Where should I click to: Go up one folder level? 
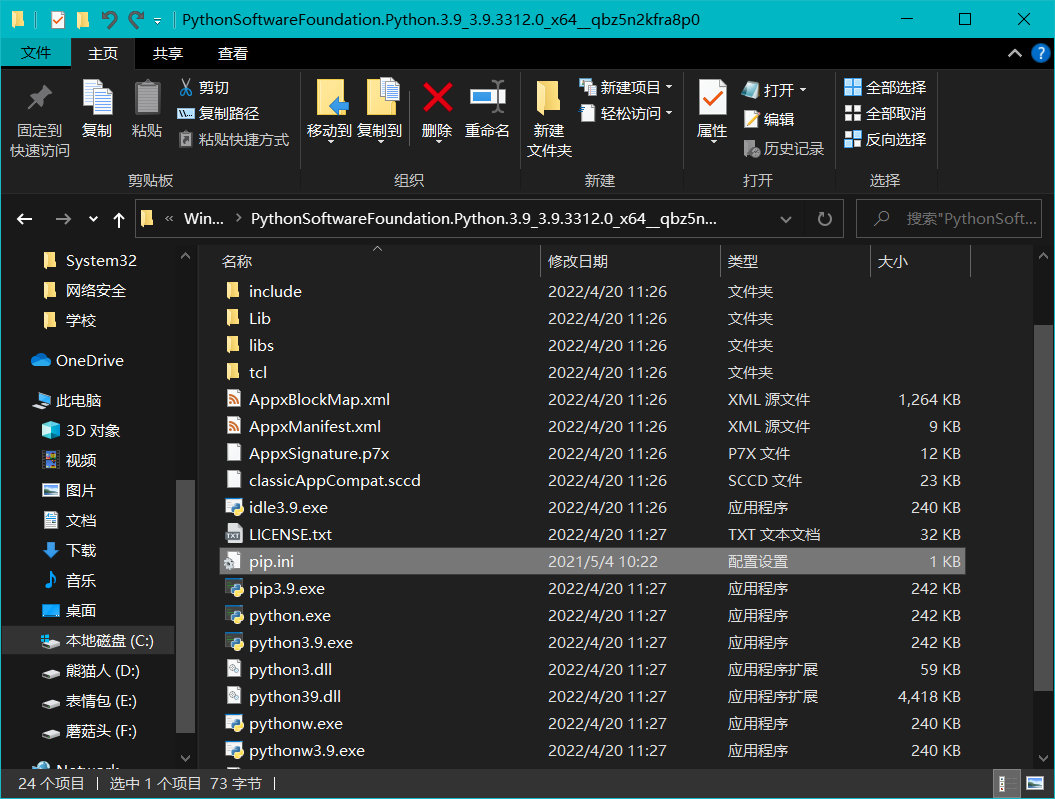coord(119,219)
